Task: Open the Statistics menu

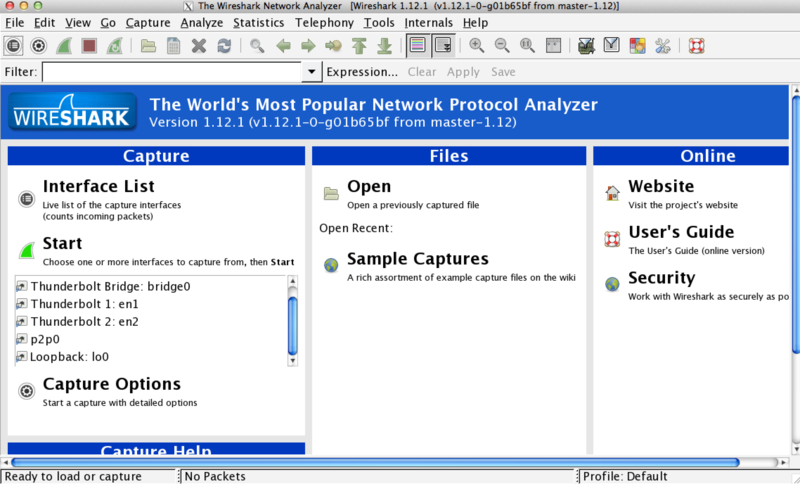Action: [259, 22]
